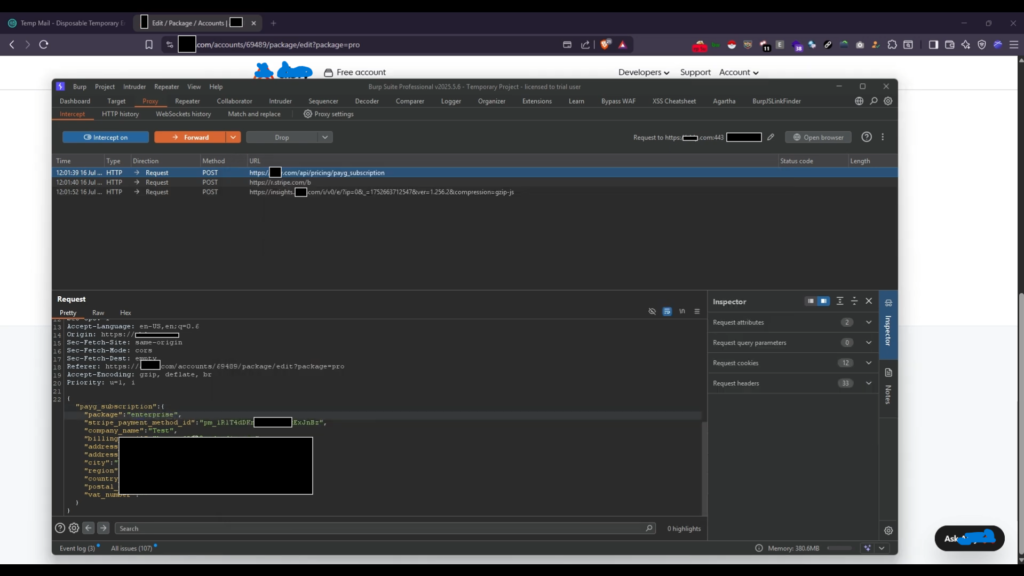This screenshot has width=1024, height=576.
Task: Click the request editor search settings gear
Action: click(73, 528)
